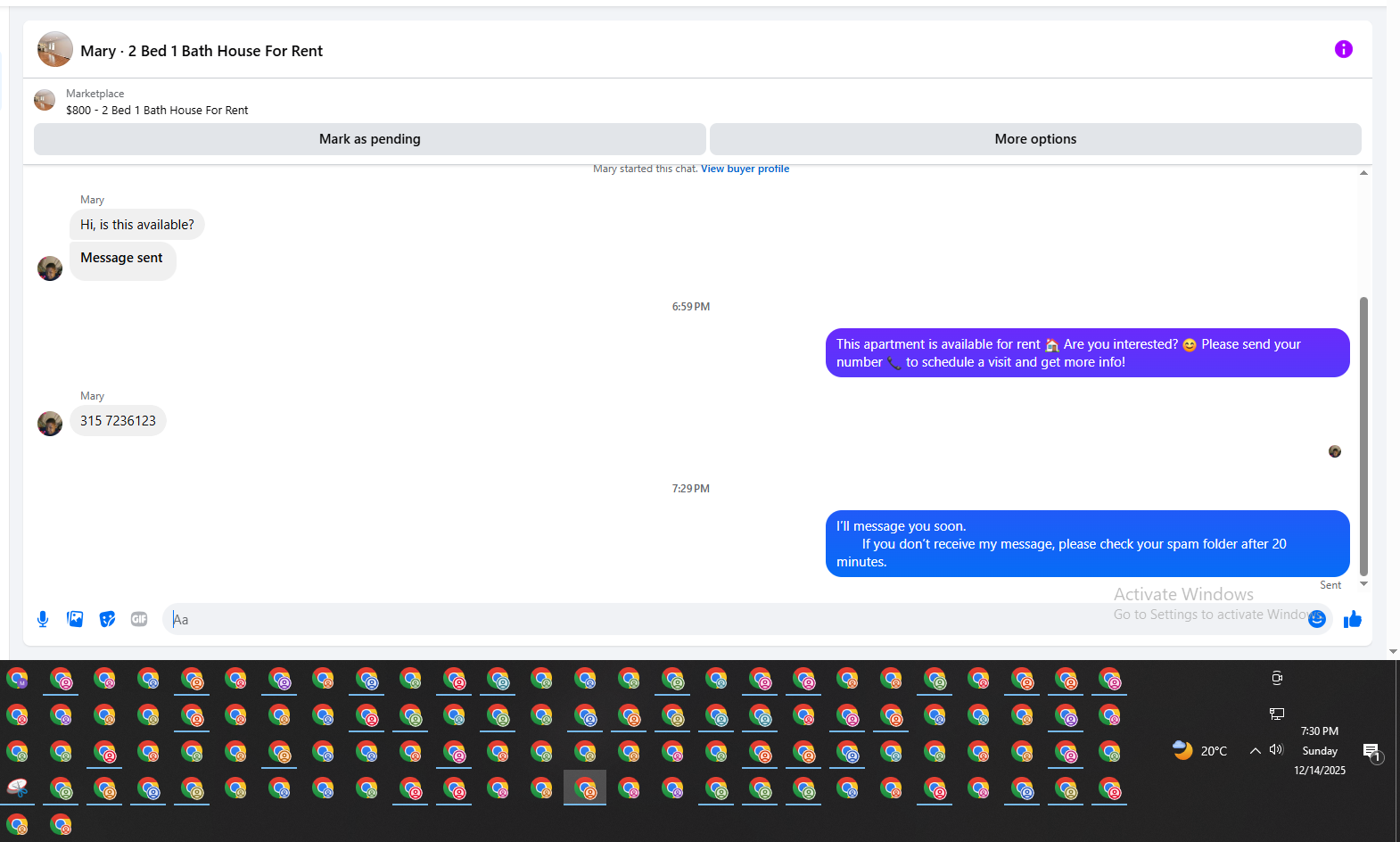This screenshot has width=1400, height=842.
Task: Open the Marketplace listing thumbnail
Action: pos(45,101)
